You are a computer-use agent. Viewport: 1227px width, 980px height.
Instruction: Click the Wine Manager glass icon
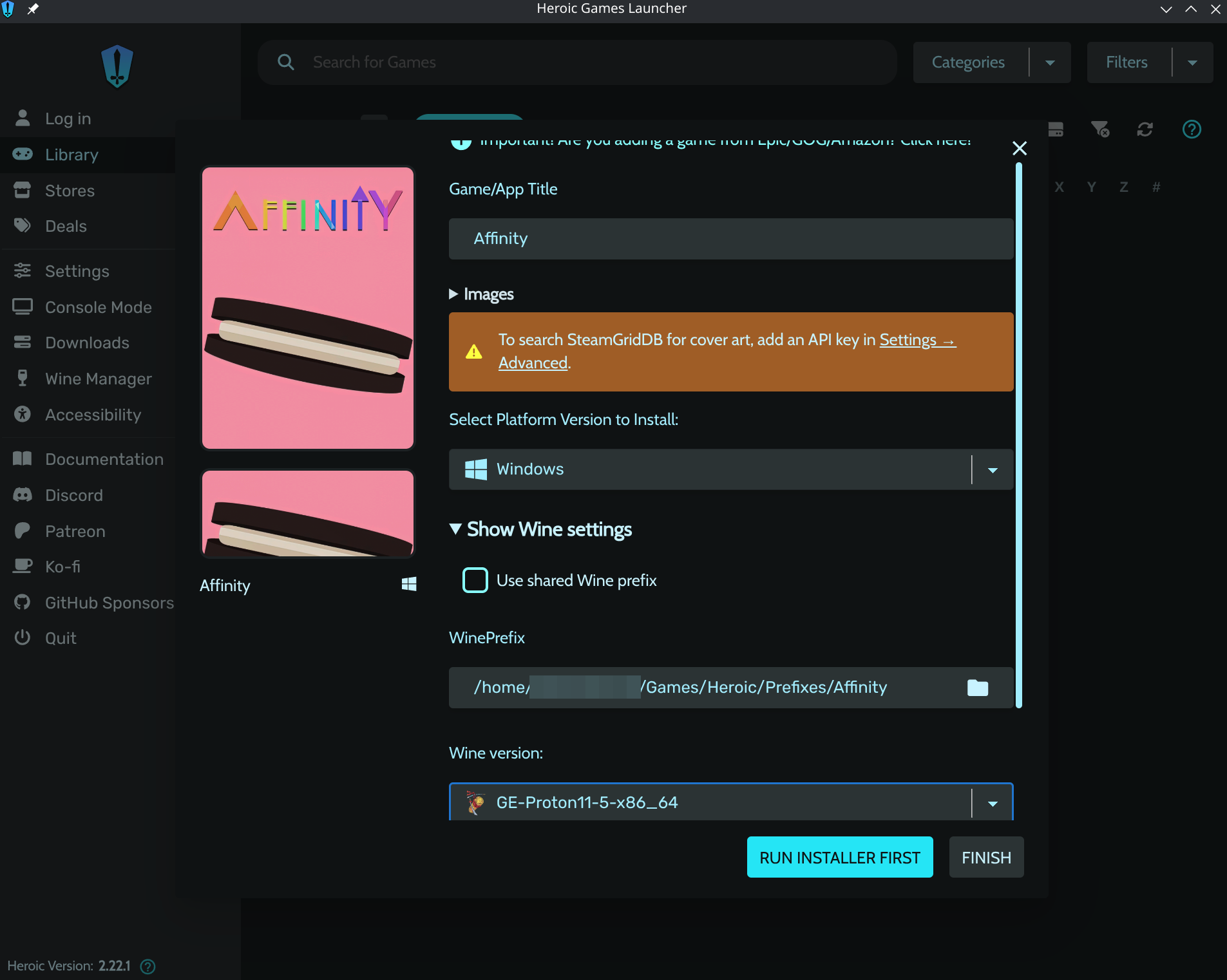(23, 379)
